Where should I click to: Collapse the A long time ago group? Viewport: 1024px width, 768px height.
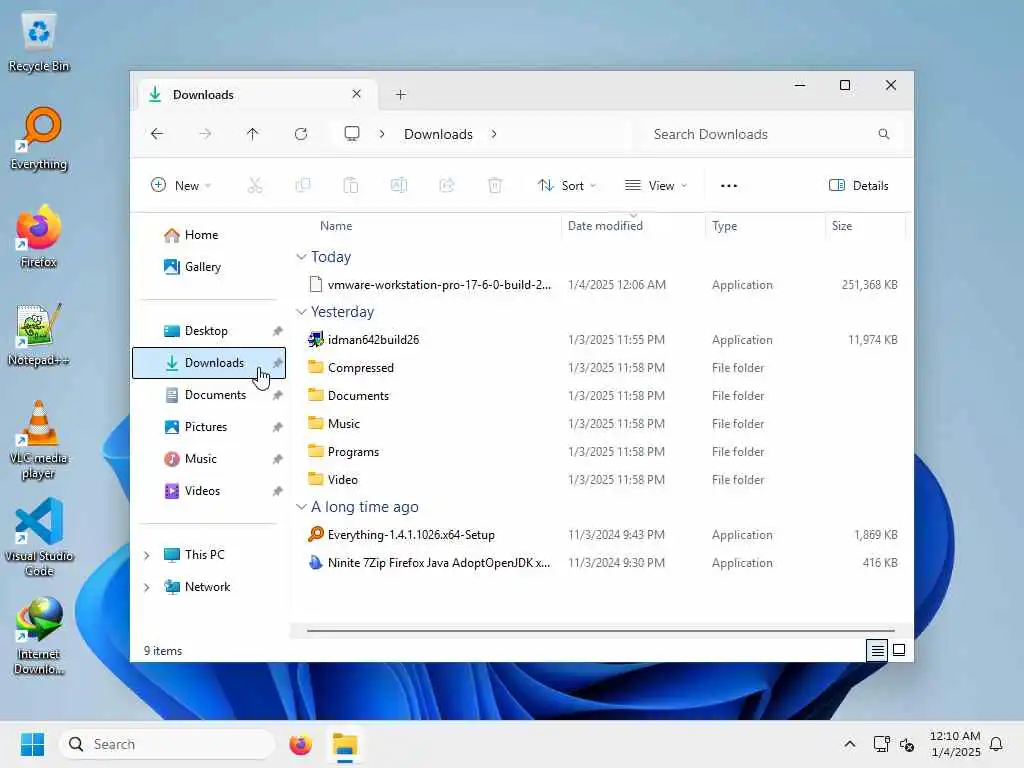[301, 507]
